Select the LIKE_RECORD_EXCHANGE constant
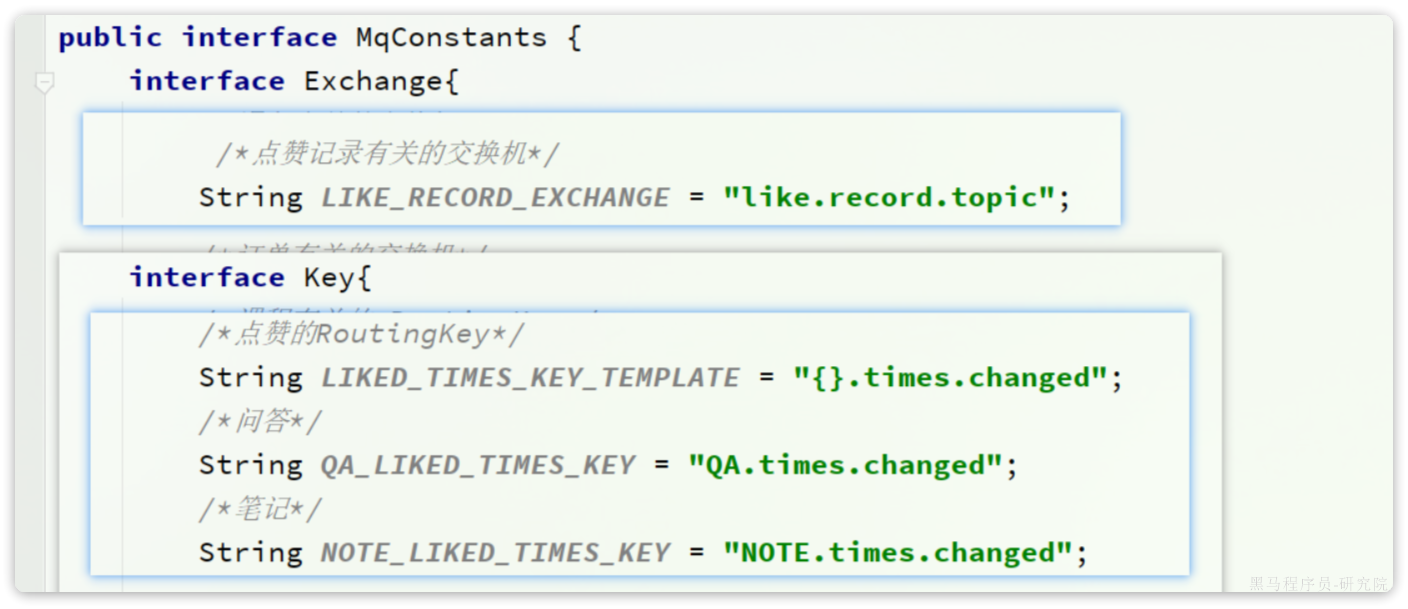The height and width of the screenshot is (609, 1408). 495,198
